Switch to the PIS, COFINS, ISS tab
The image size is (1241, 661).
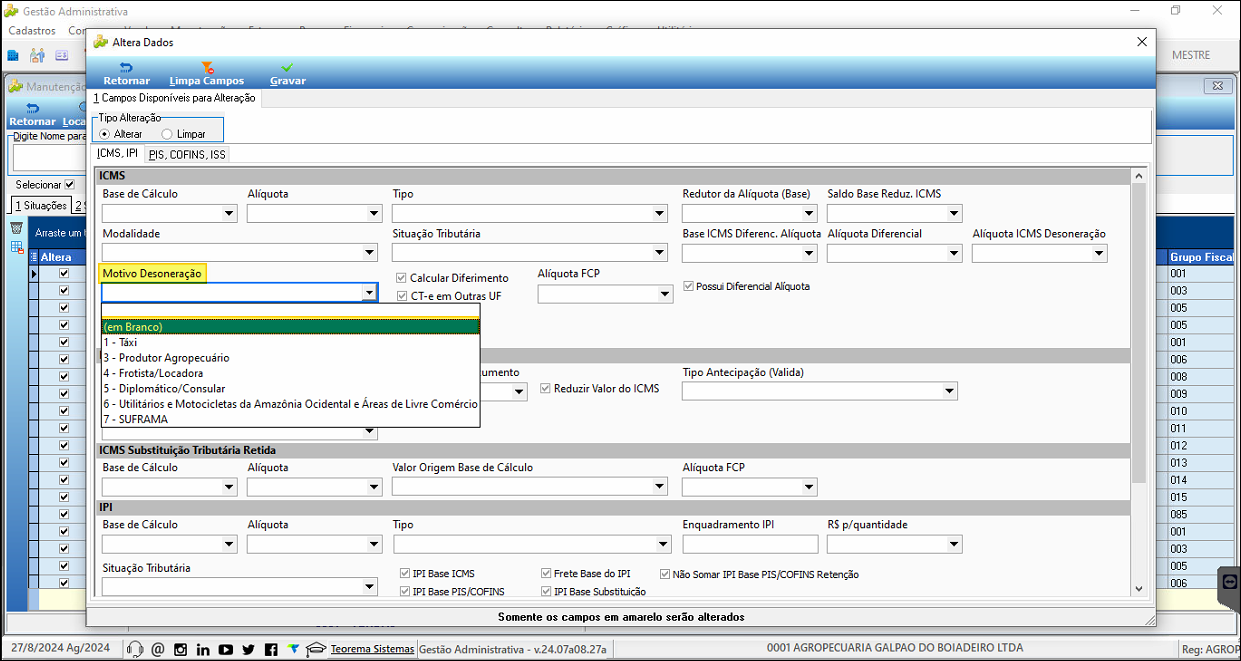click(188, 154)
